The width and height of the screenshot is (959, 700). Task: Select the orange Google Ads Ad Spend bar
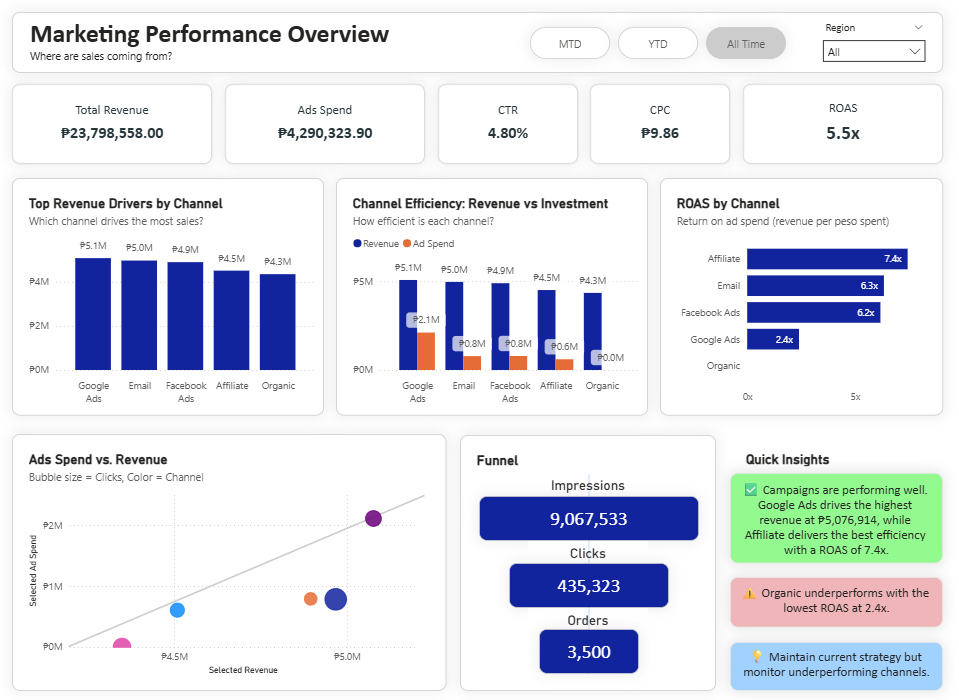click(x=426, y=350)
